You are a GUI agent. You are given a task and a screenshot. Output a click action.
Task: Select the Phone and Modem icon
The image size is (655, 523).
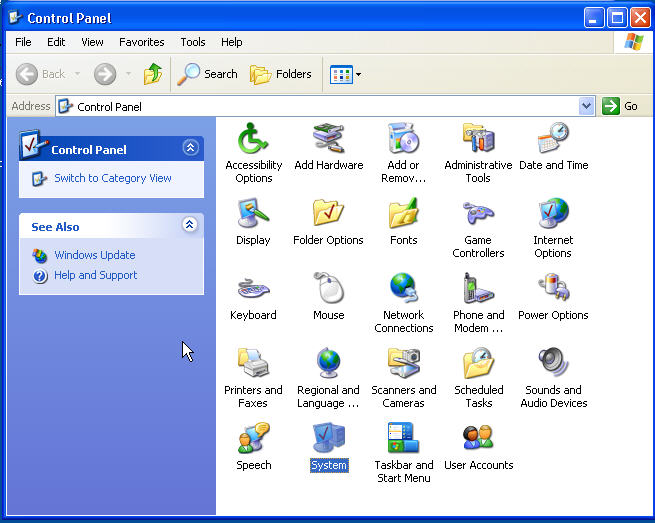(x=478, y=288)
